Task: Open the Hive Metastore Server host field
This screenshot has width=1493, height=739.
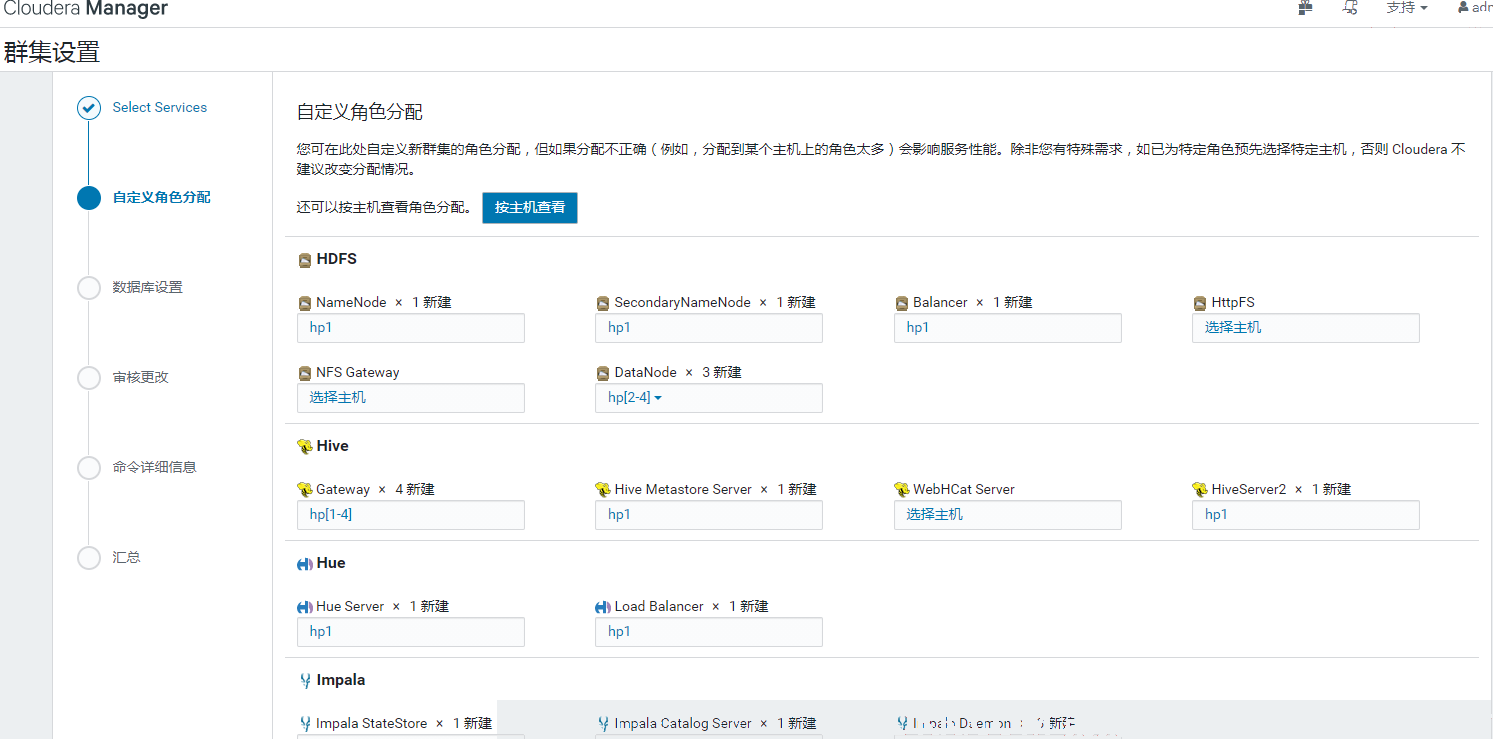Action: tap(709, 515)
